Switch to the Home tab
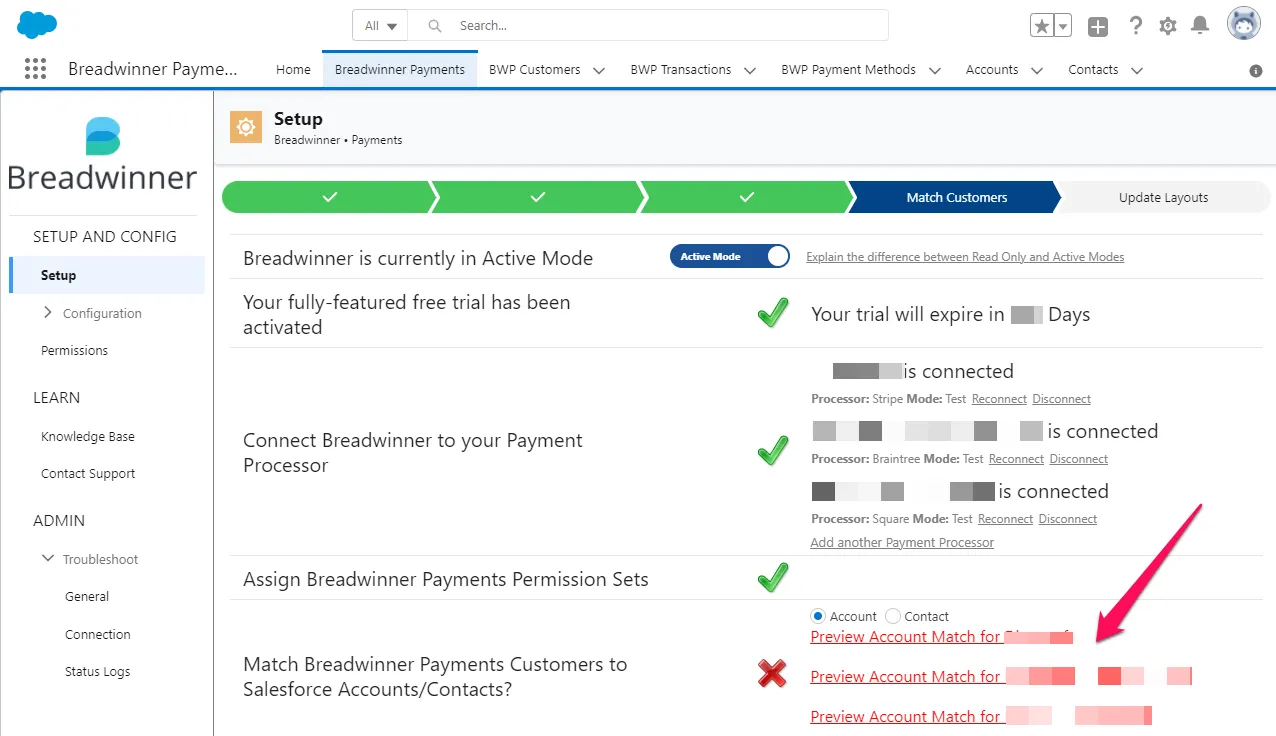Viewport: 1276px width, 736px height. point(293,70)
